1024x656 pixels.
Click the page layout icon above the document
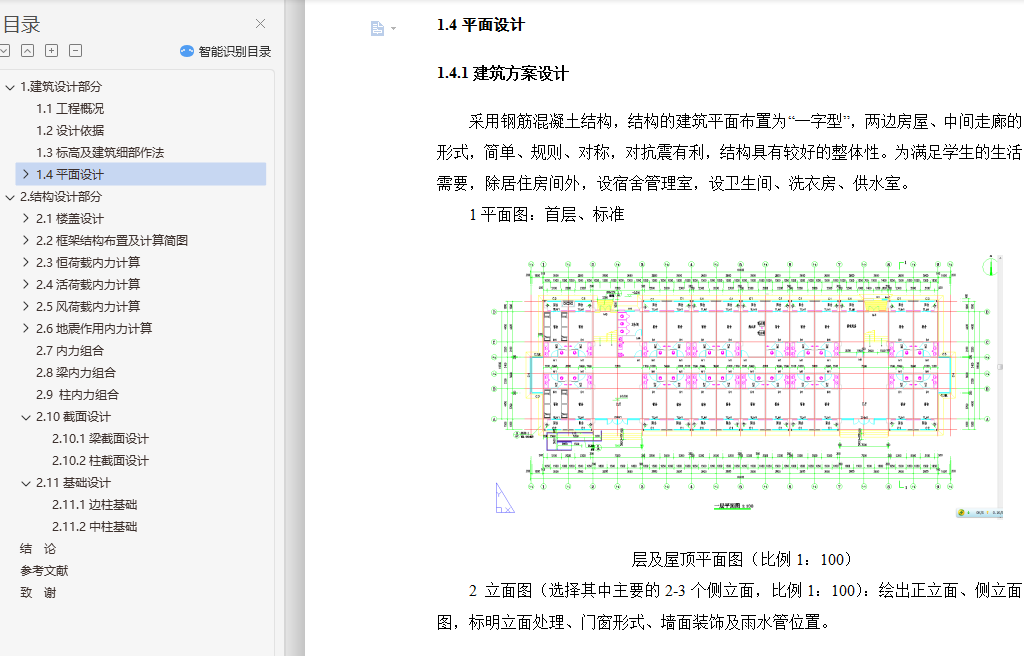[x=377, y=28]
